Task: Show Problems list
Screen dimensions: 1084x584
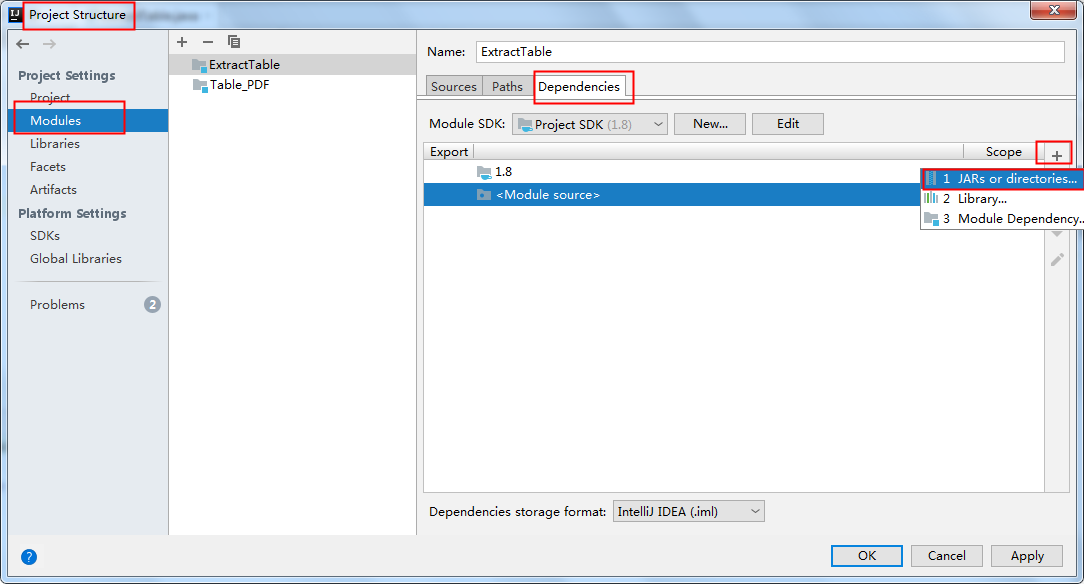Action: click(57, 305)
